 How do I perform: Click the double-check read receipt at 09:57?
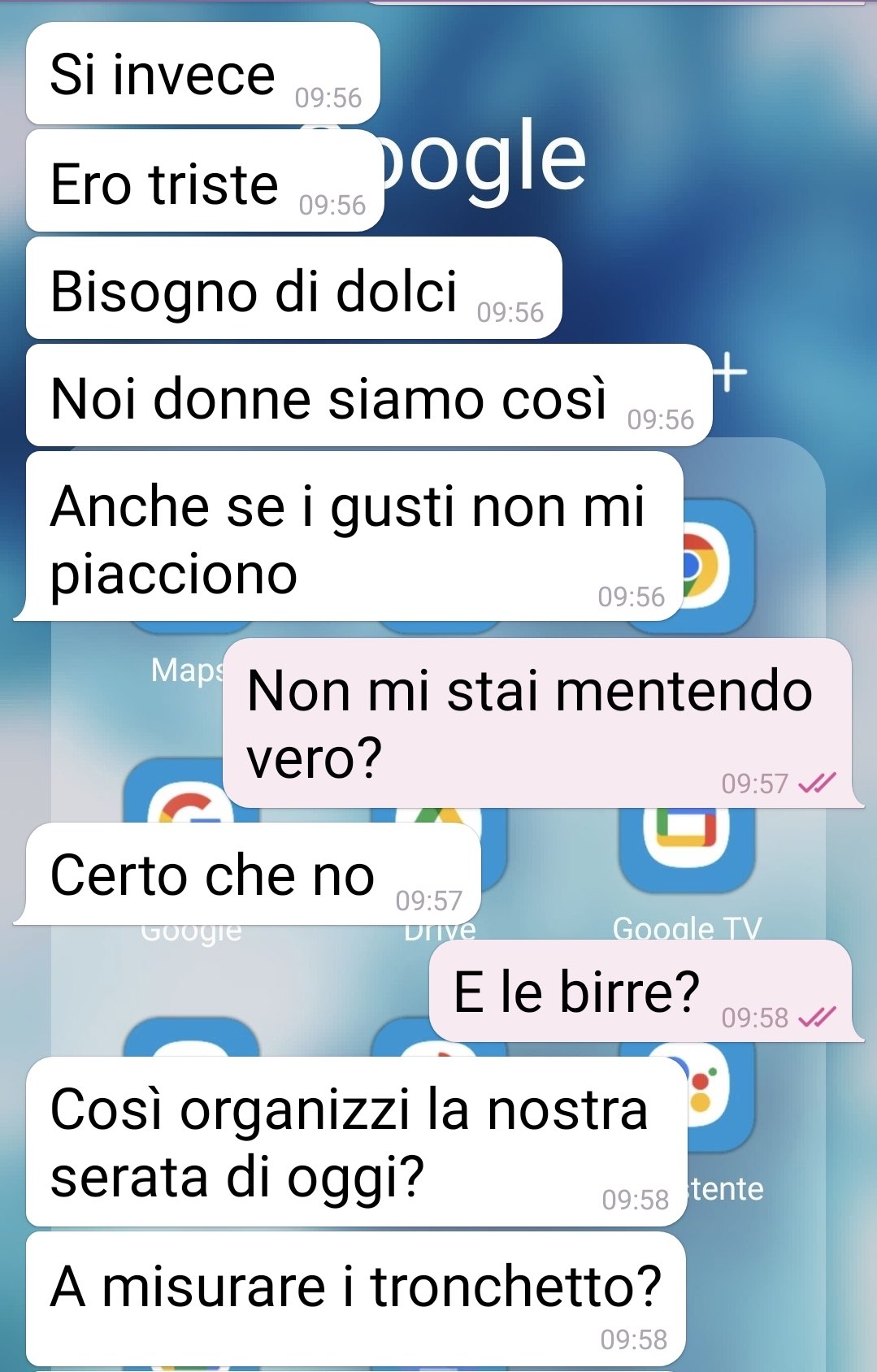[x=817, y=783]
